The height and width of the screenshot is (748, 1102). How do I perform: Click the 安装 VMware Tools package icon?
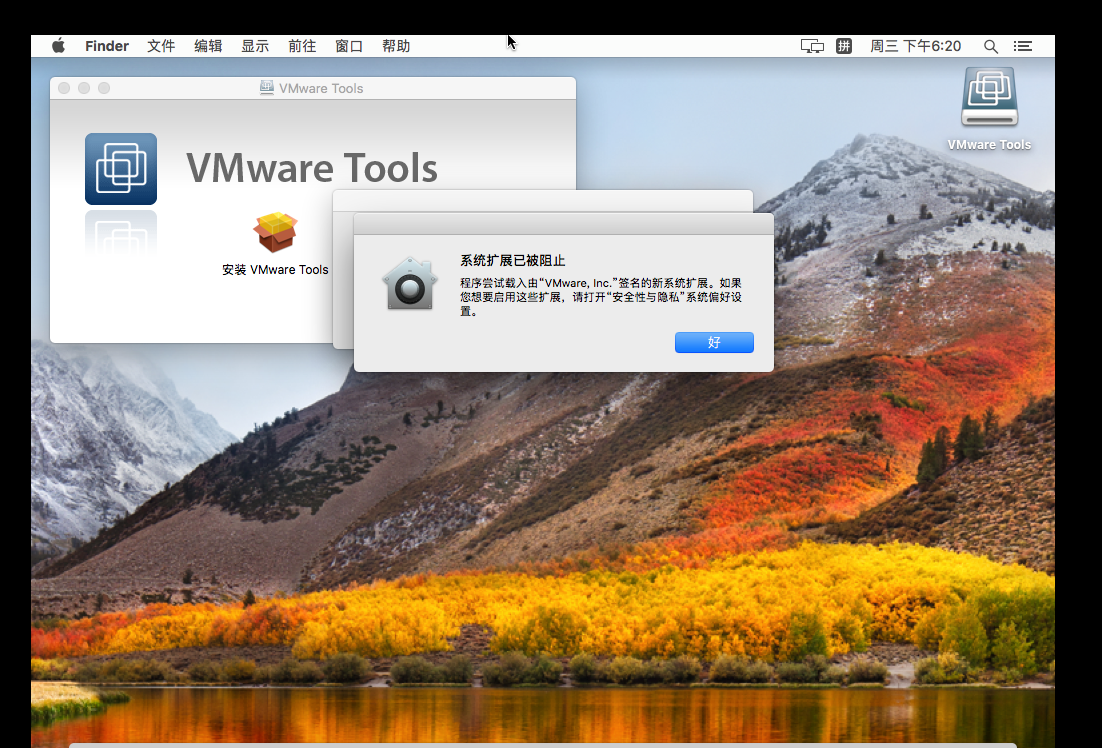(x=276, y=232)
